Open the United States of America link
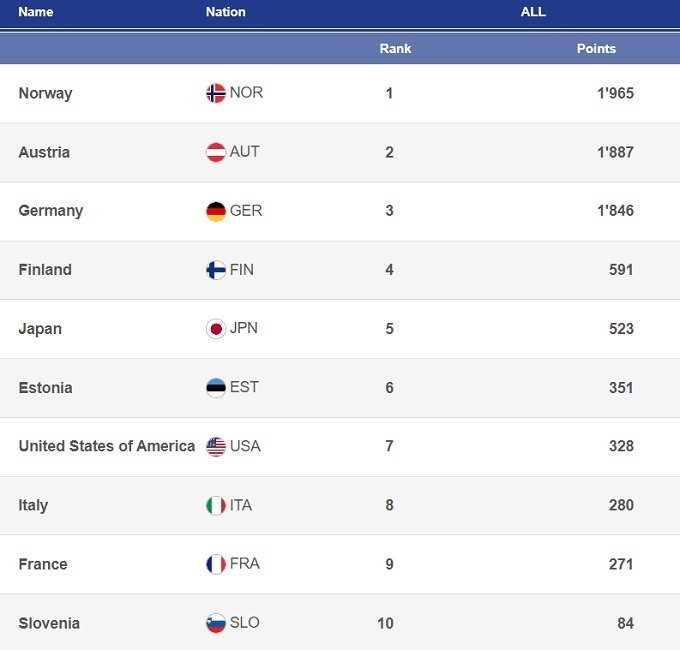This screenshot has height=650, width=680. click(106, 446)
